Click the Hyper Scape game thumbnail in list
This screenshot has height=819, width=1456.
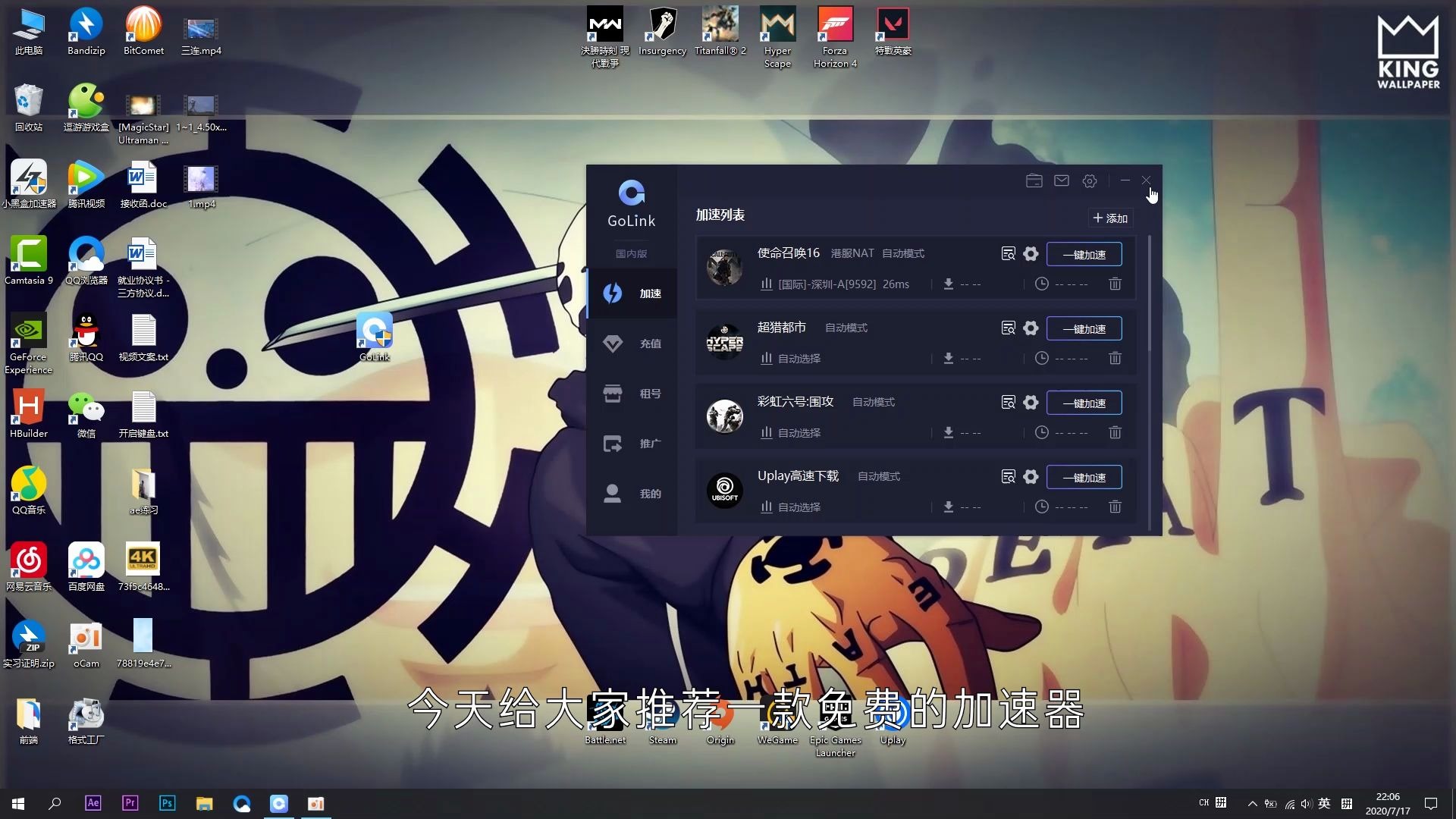click(724, 342)
